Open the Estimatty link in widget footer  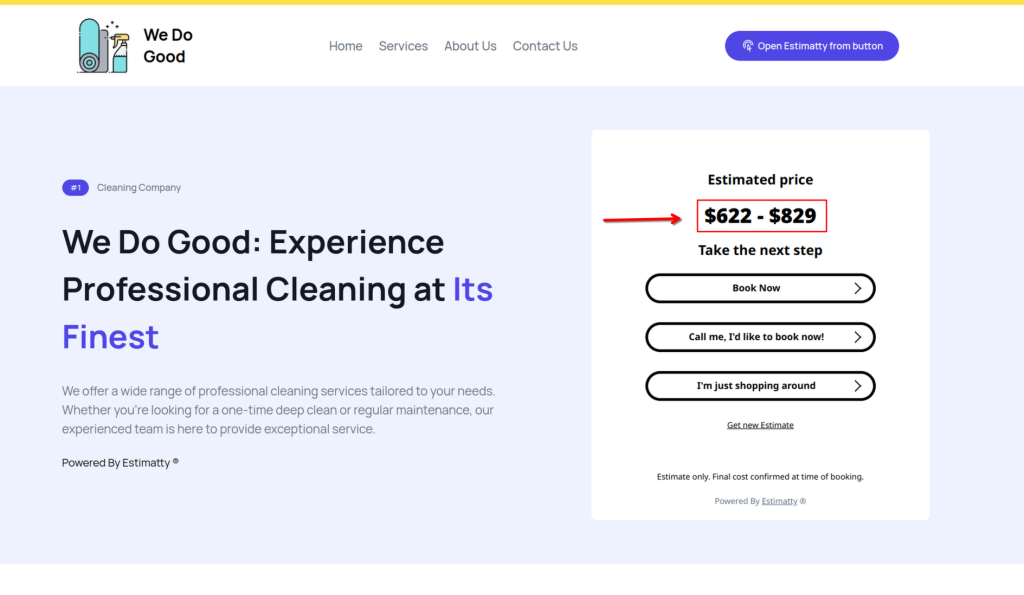click(779, 501)
